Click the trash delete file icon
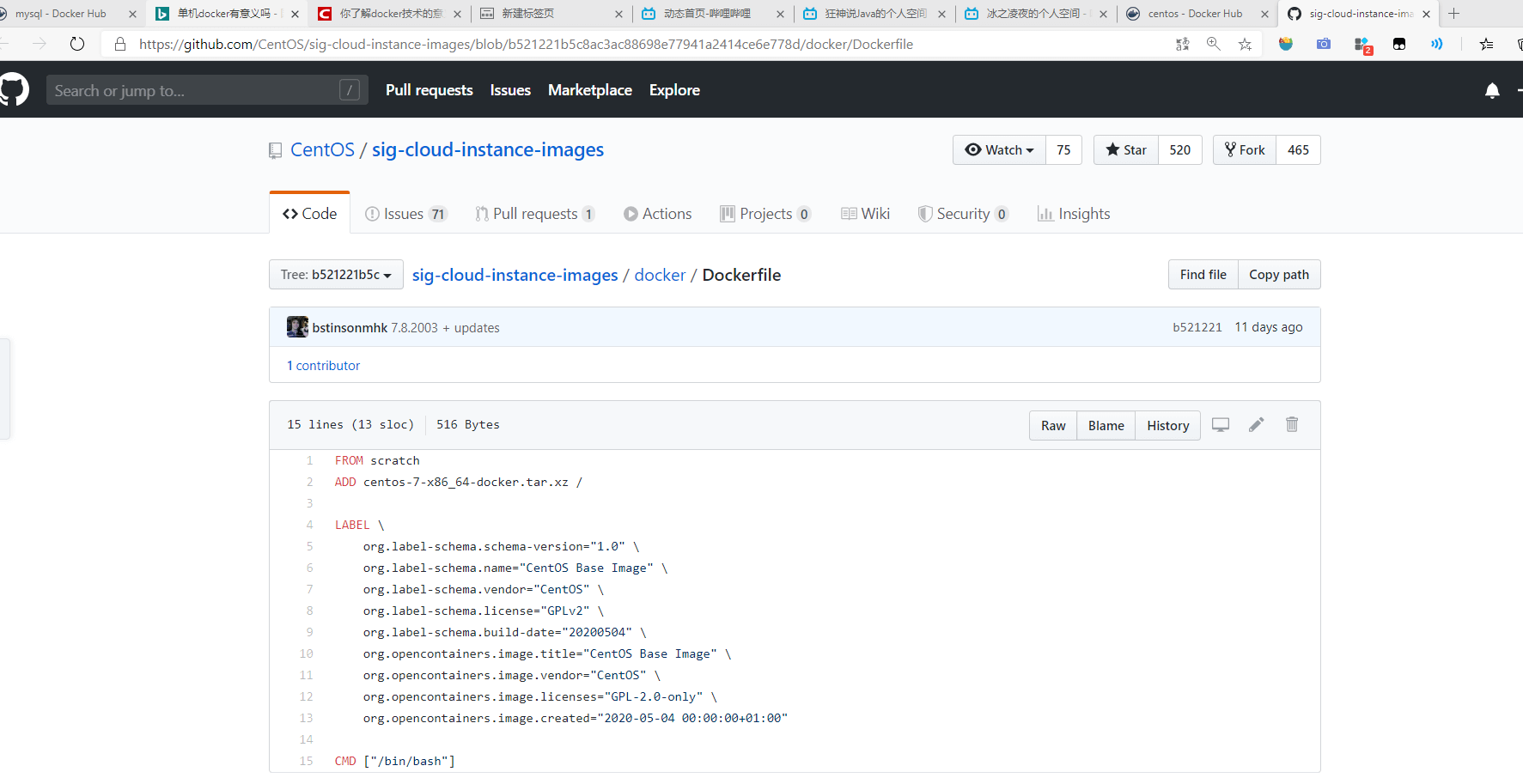This screenshot has height=784, width=1523. 1291,424
